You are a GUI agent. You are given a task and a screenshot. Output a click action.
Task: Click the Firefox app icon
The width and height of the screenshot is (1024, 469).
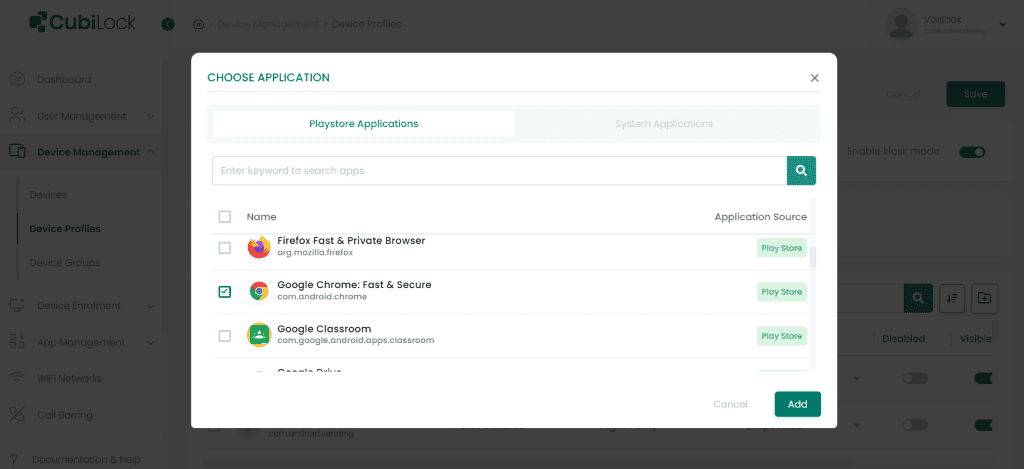click(x=259, y=248)
